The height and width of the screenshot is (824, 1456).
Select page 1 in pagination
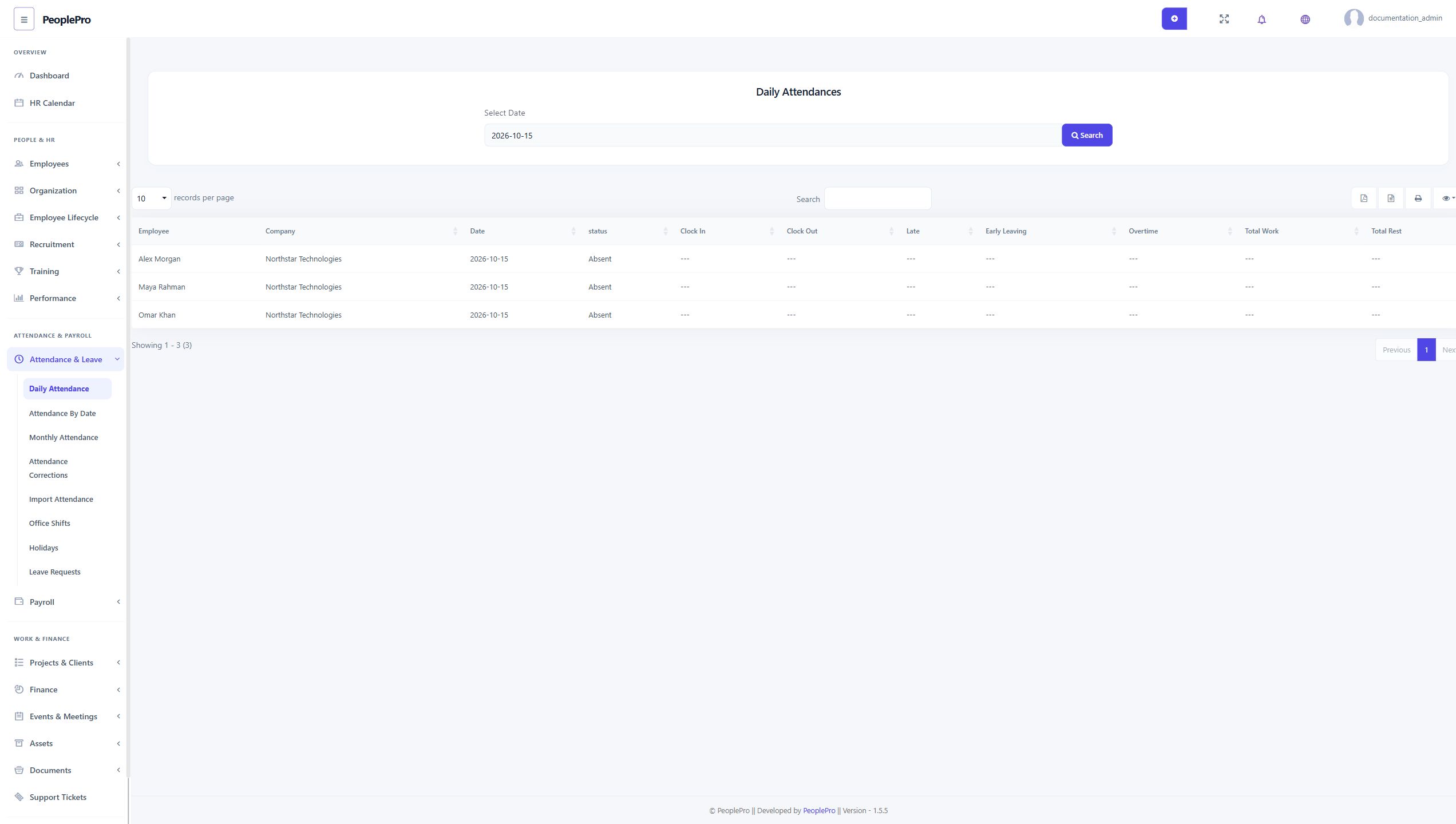point(1426,350)
